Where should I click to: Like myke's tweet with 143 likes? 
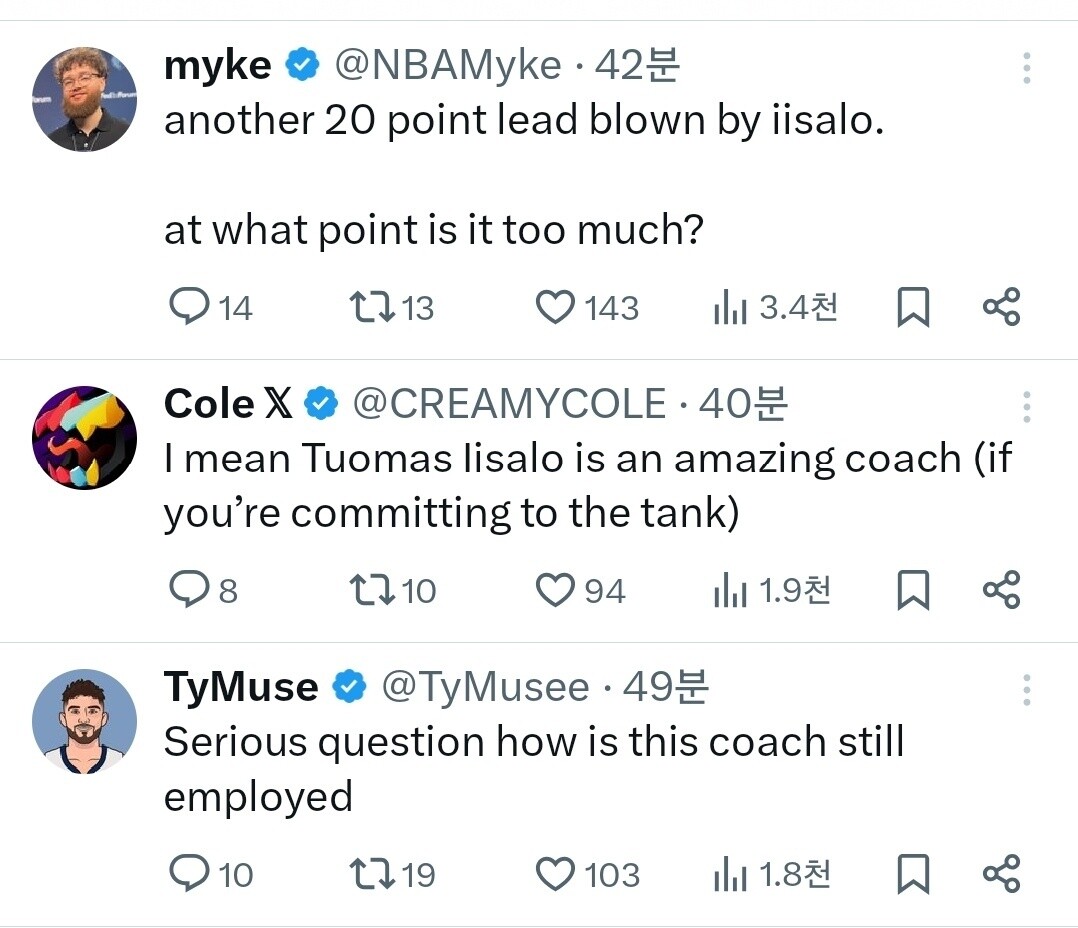(x=556, y=307)
